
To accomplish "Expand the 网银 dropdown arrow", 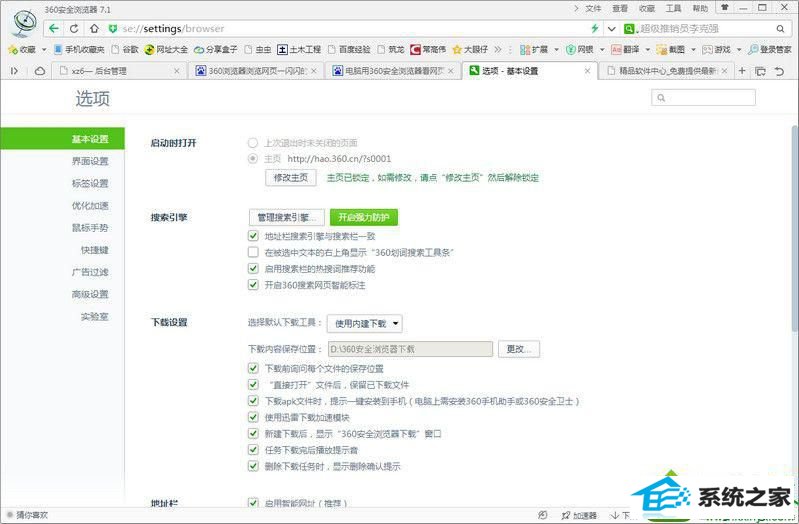I will click(602, 49).
